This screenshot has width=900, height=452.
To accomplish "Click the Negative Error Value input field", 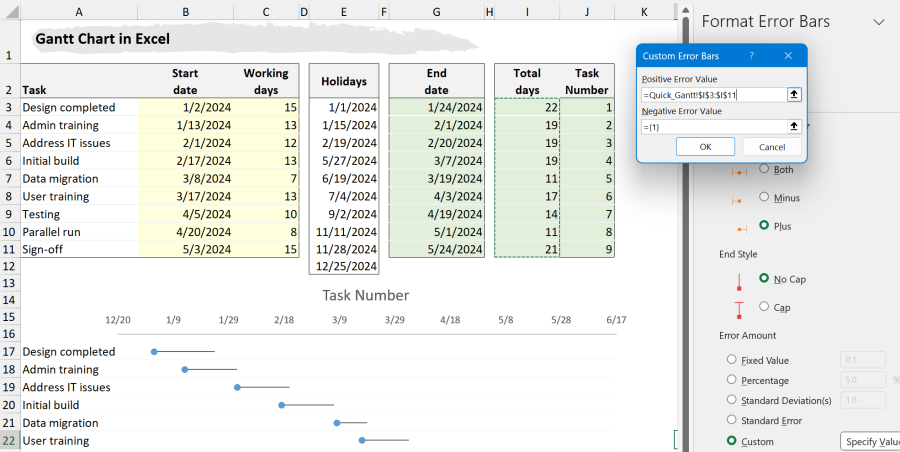I will (711, 127).
